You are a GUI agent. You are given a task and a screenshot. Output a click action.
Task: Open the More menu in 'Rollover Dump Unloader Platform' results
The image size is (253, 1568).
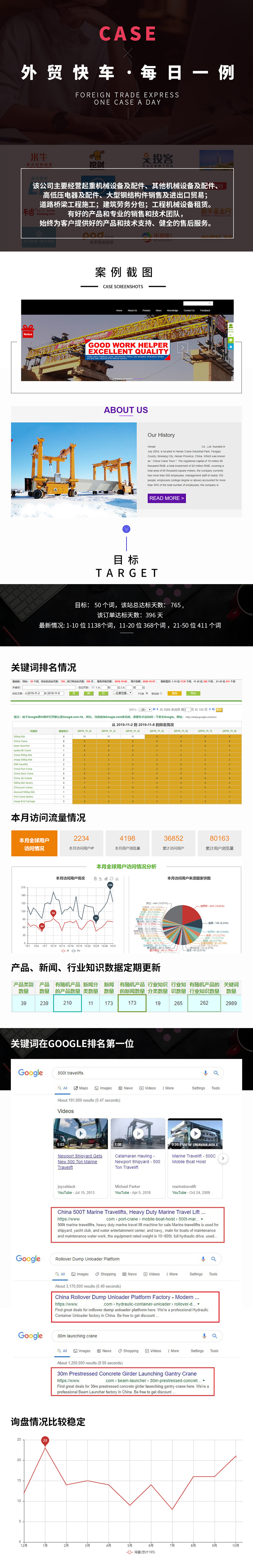(171, 1274)
